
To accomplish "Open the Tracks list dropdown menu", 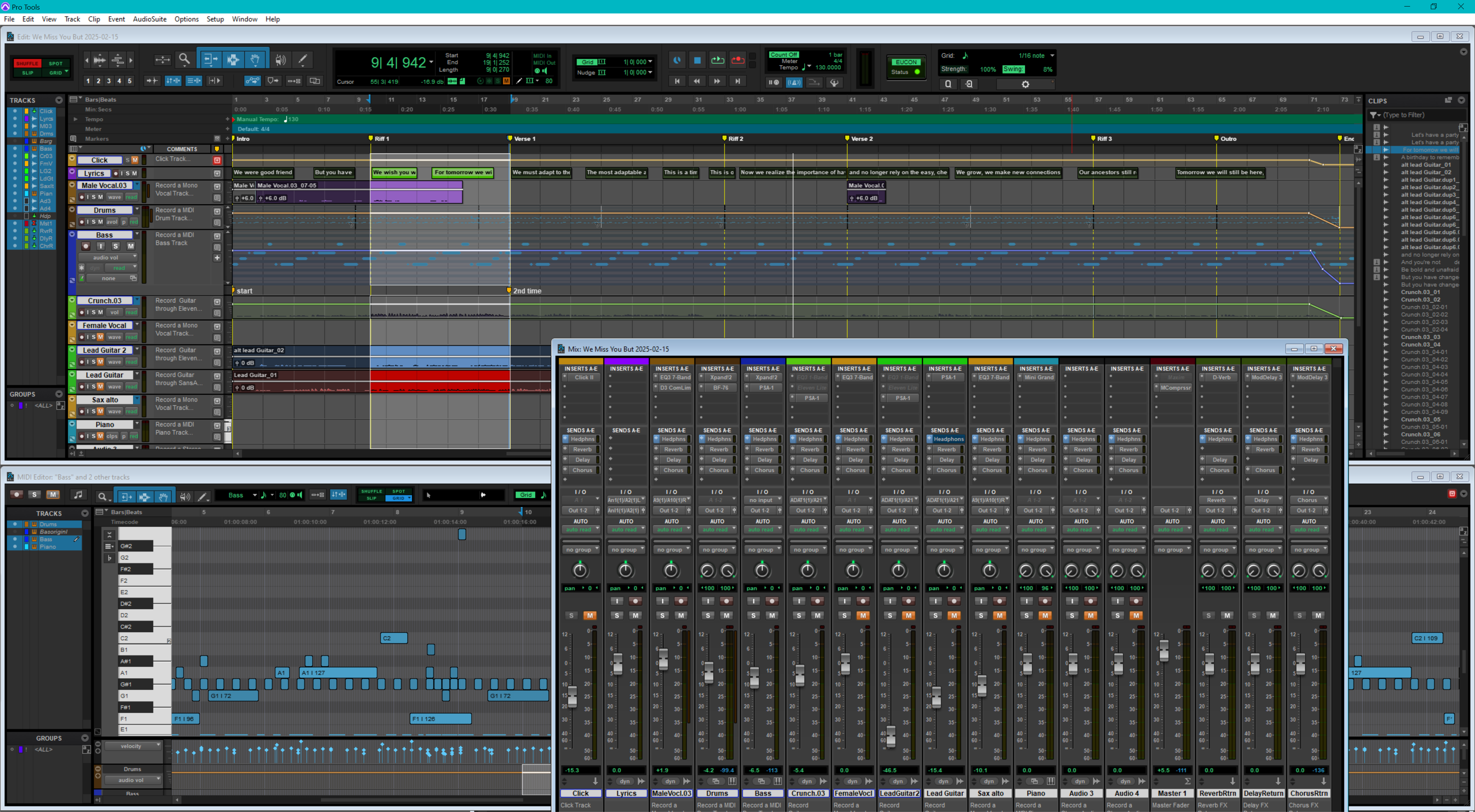I will (59, 100).
